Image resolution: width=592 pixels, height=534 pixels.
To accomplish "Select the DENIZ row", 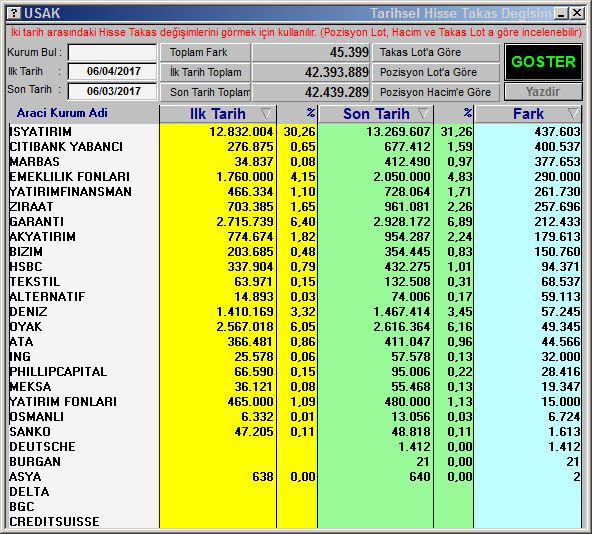I will point(294,312).
